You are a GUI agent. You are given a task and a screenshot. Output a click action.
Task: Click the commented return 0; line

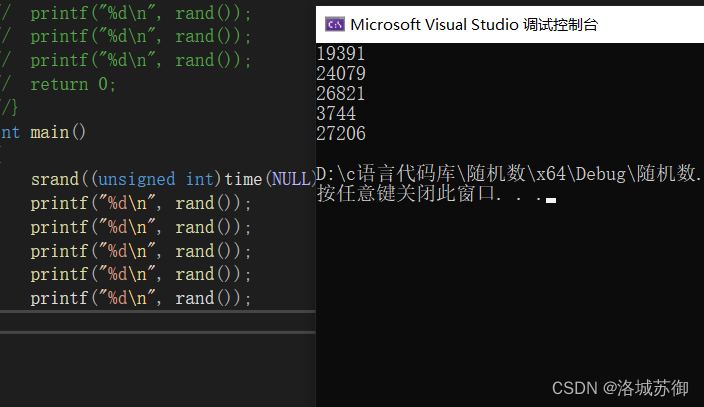(x=58, y=84)
